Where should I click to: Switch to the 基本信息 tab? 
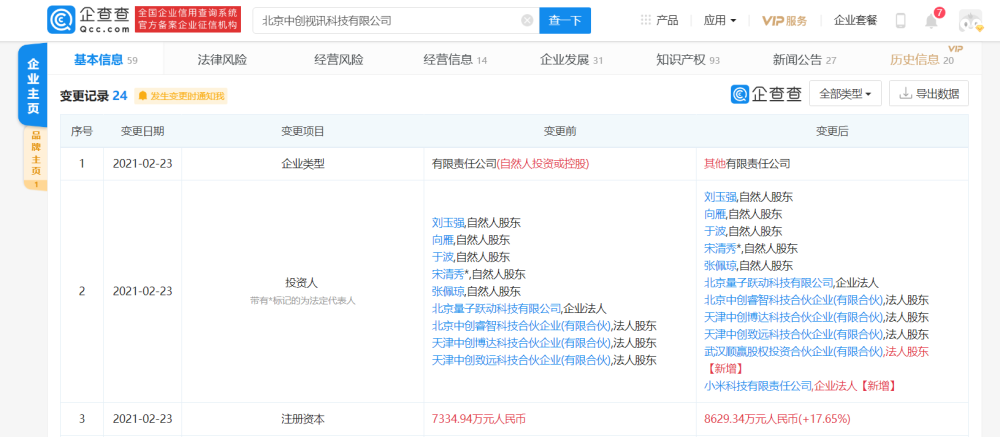(x=106, y=60)
